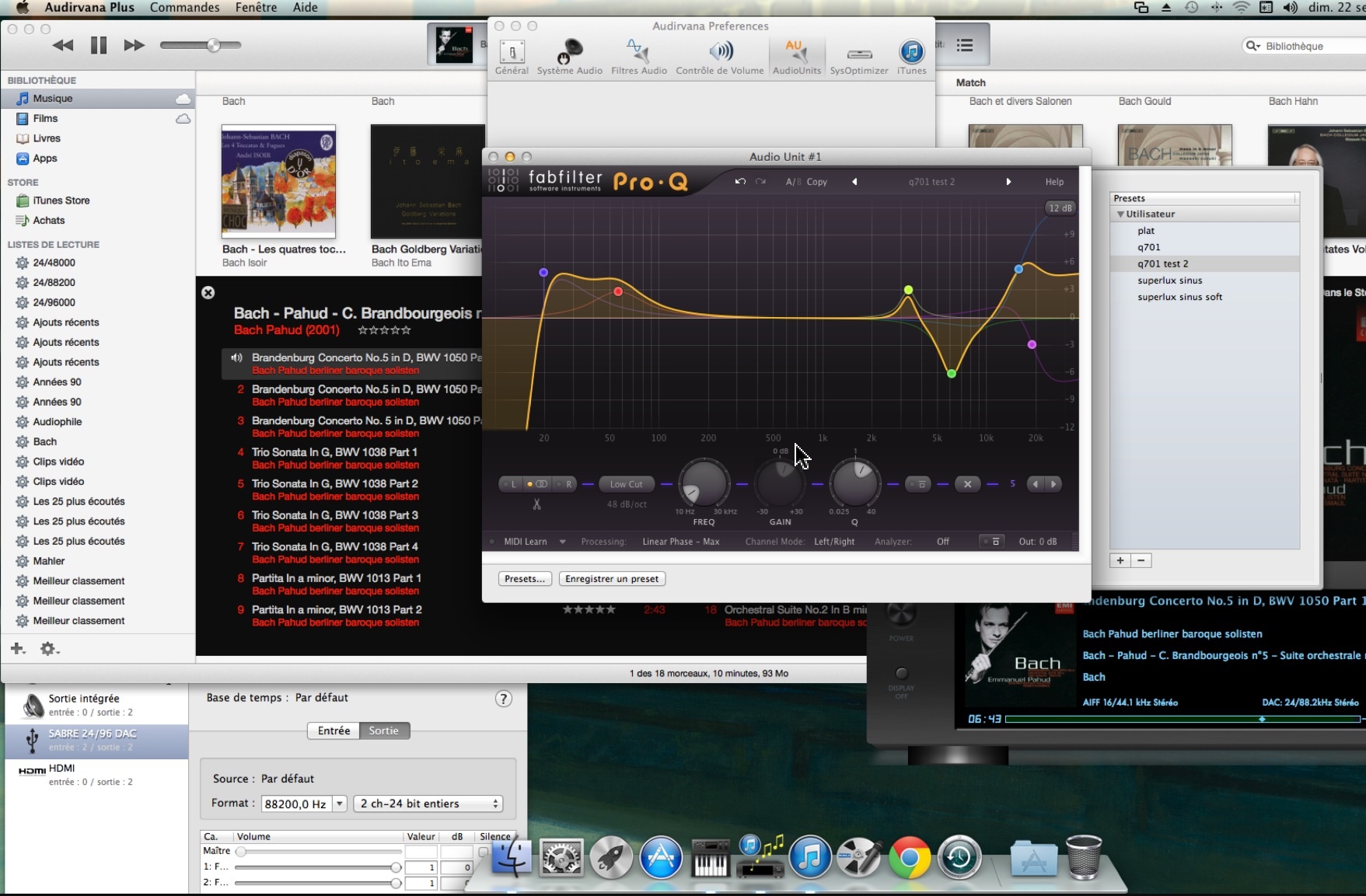1366x896 pixels.
Task: Click the Enregistrer un preset button
Action: tap(612, 579)
